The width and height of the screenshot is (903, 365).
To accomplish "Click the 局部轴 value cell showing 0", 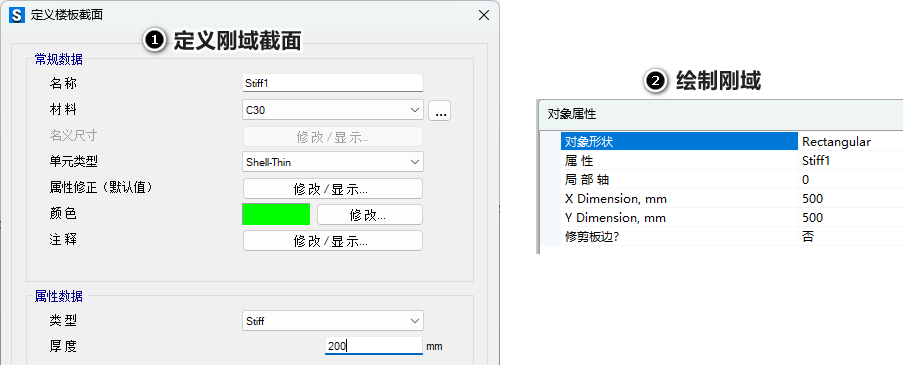I will tap(851, 180).
